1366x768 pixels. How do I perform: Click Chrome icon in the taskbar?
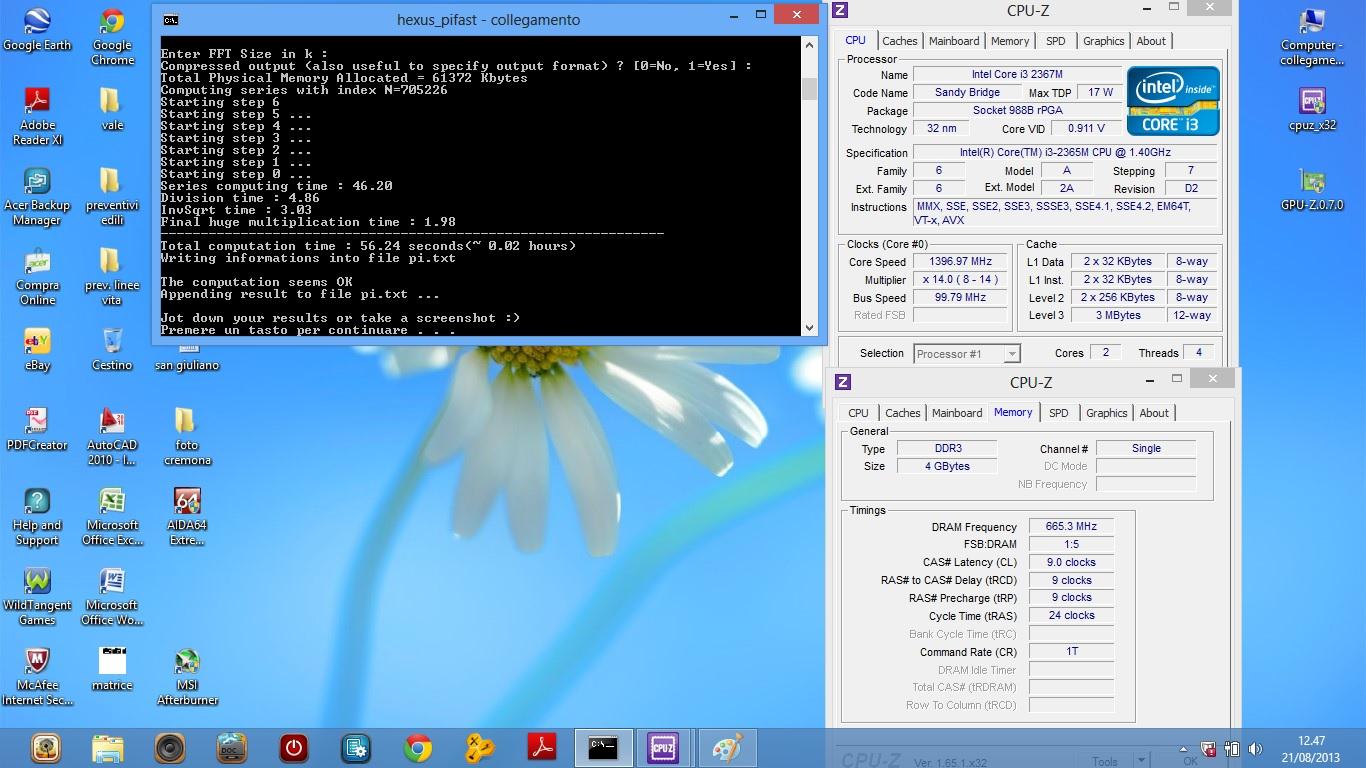[x=418, y=748]
